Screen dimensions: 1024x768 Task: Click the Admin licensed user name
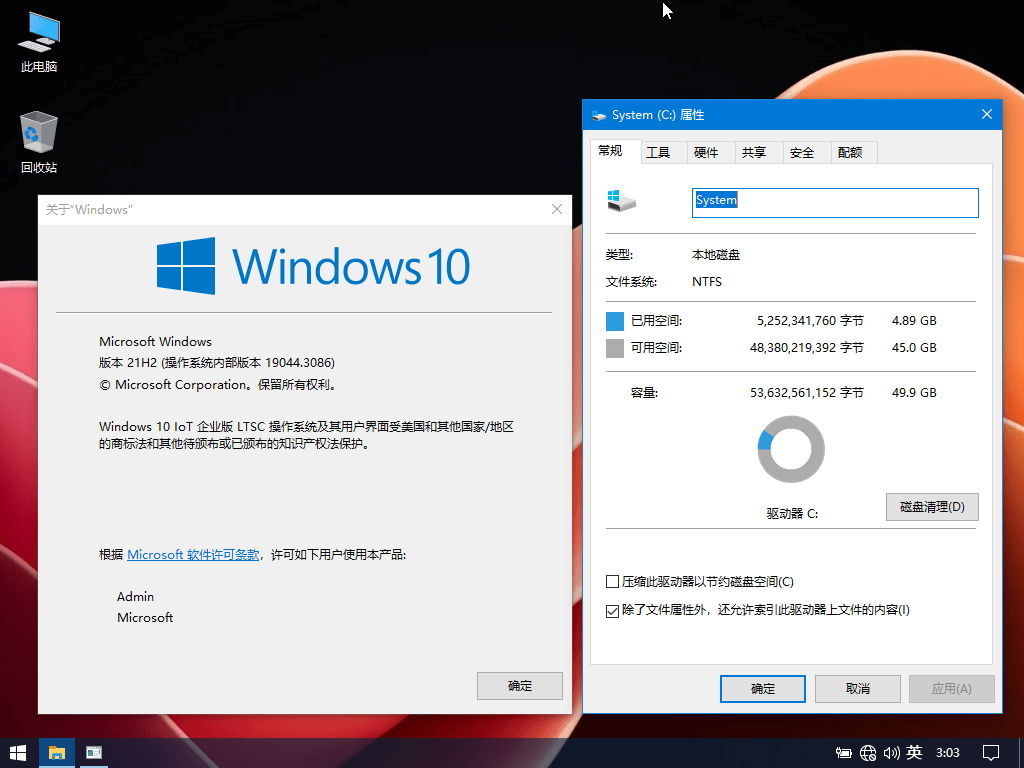tap(135, 596)
